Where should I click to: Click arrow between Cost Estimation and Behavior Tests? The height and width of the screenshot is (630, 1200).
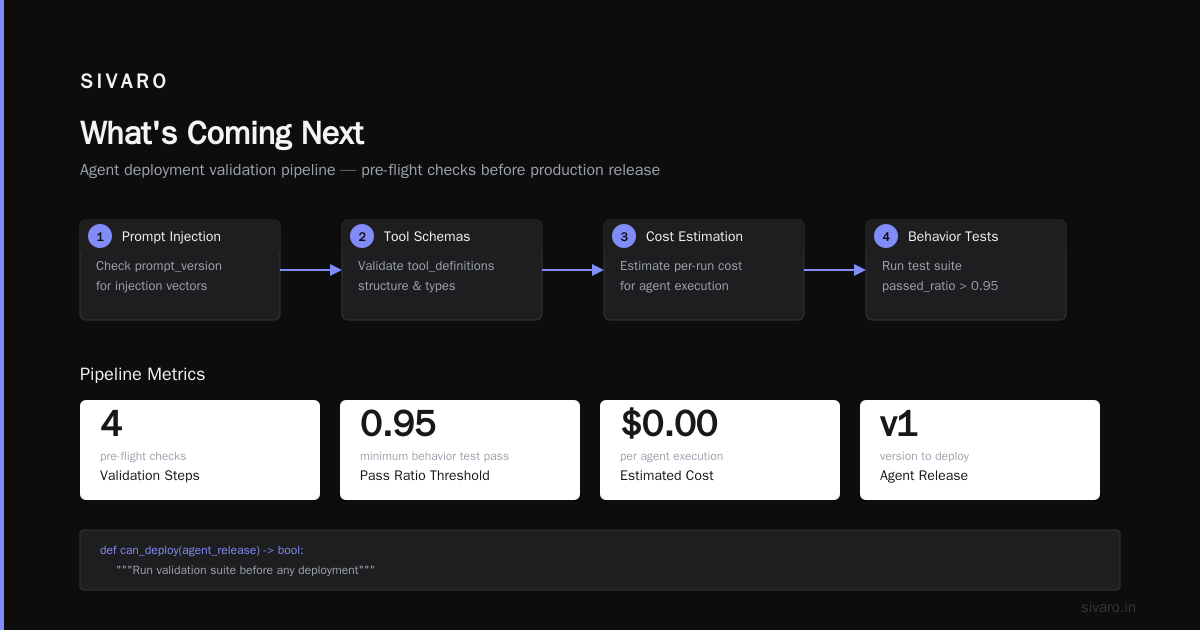(x=835, y=270)
